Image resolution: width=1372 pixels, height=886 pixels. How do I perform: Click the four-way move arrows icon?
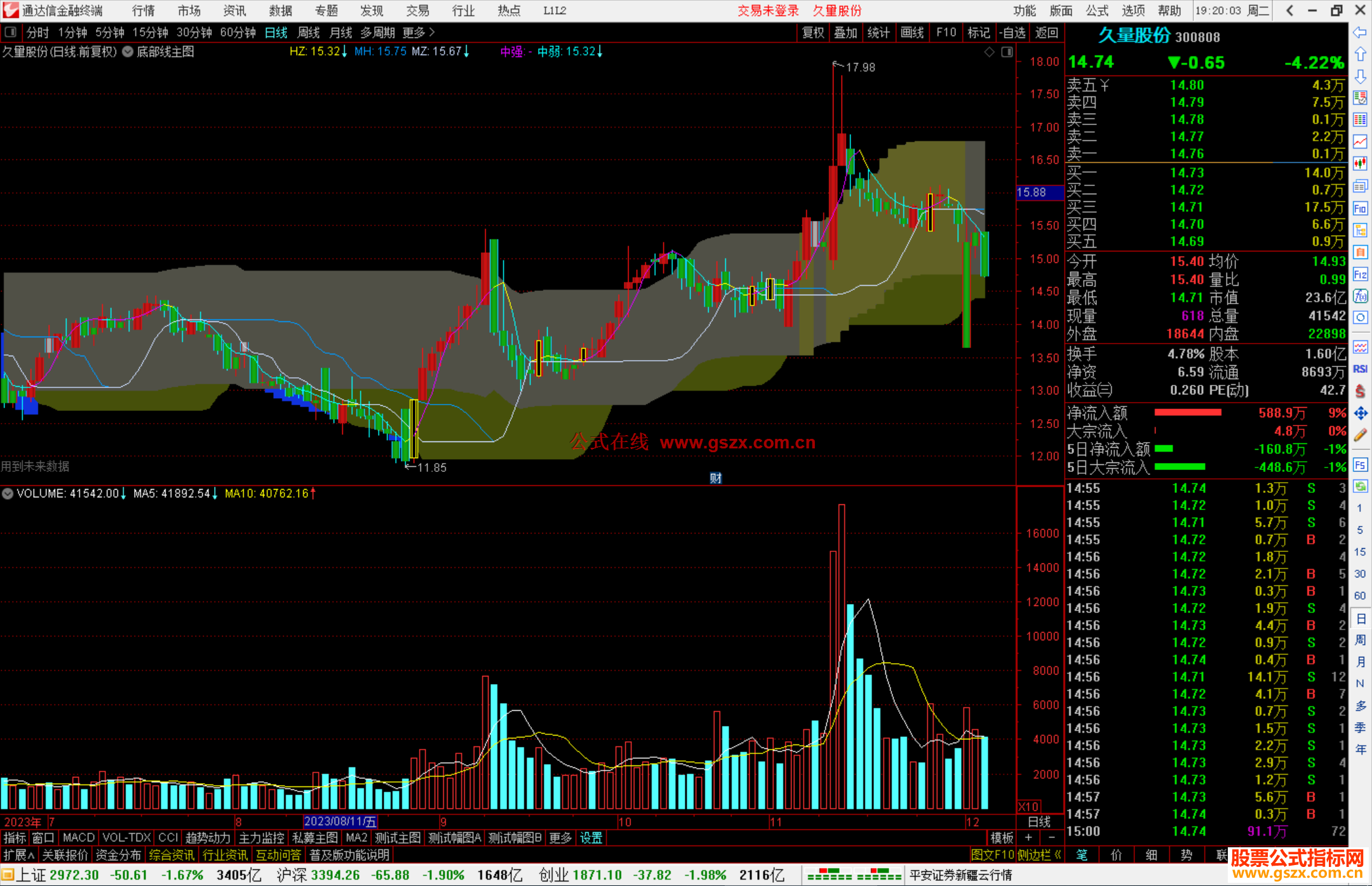click(1360, 413)
